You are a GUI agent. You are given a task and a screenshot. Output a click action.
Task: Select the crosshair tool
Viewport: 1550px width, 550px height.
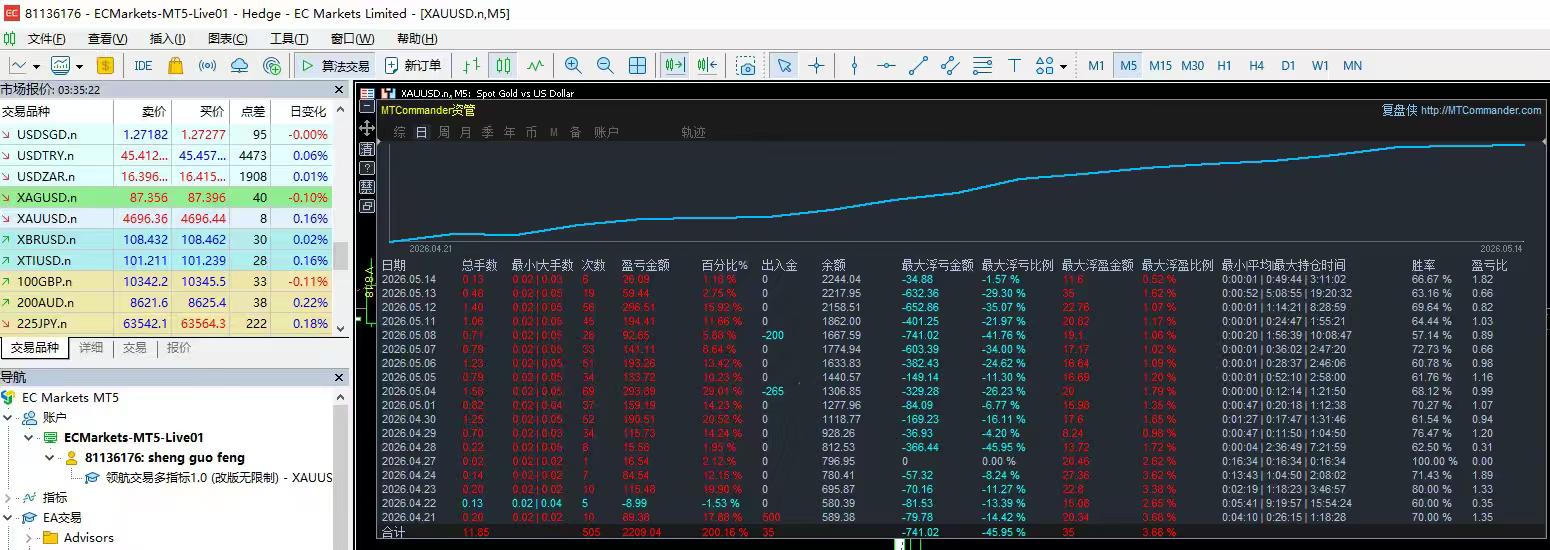pos(817,66)
